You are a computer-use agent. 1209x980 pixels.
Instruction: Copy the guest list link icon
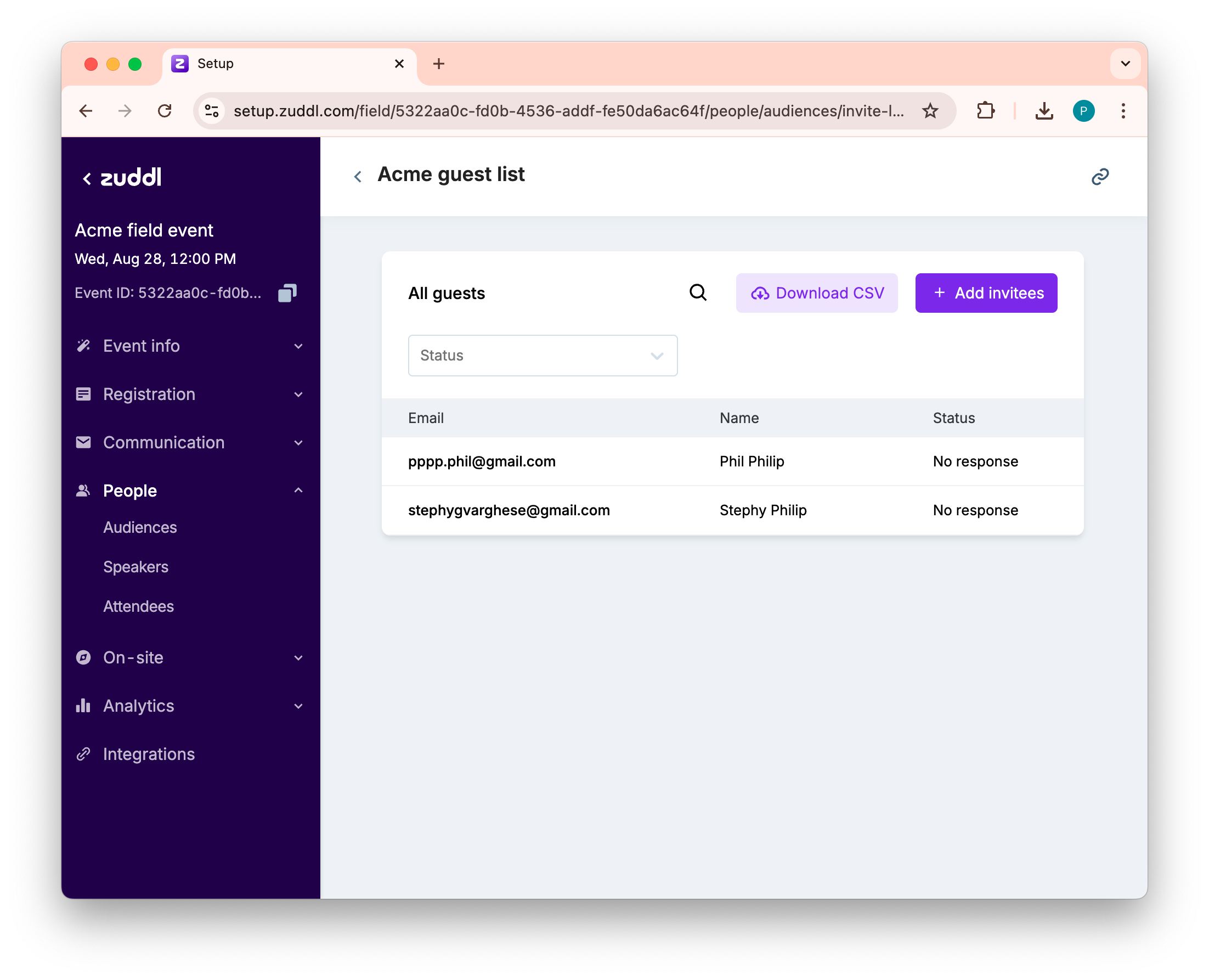point(1099,177)
